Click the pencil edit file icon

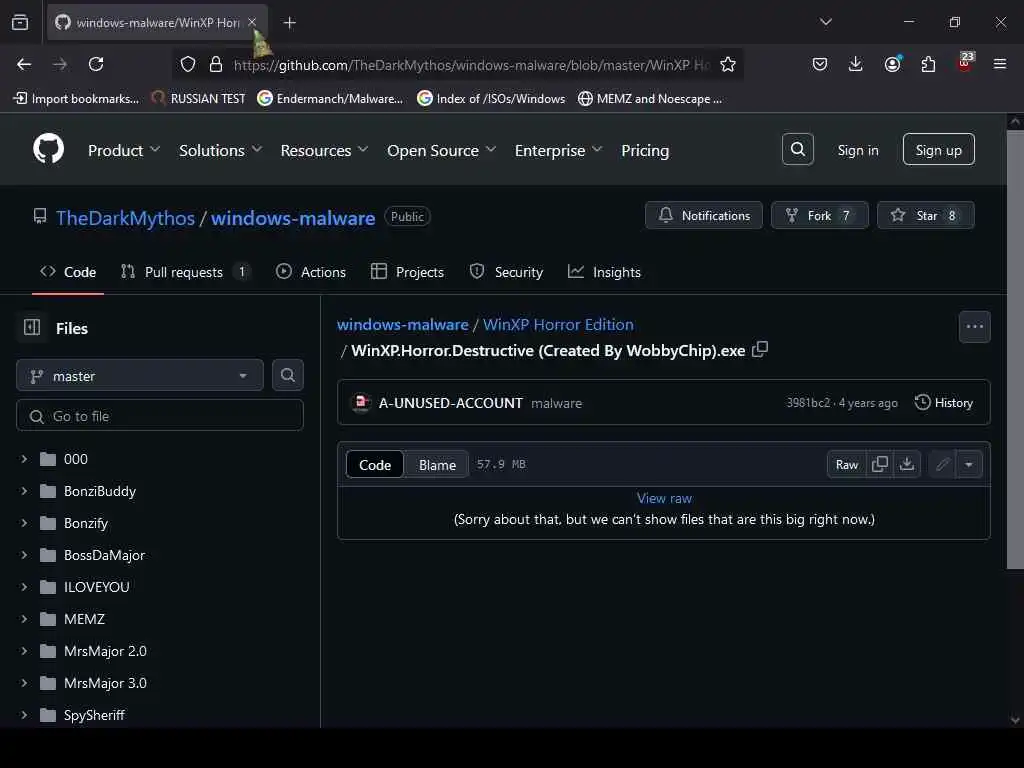(x=942, y=464)
